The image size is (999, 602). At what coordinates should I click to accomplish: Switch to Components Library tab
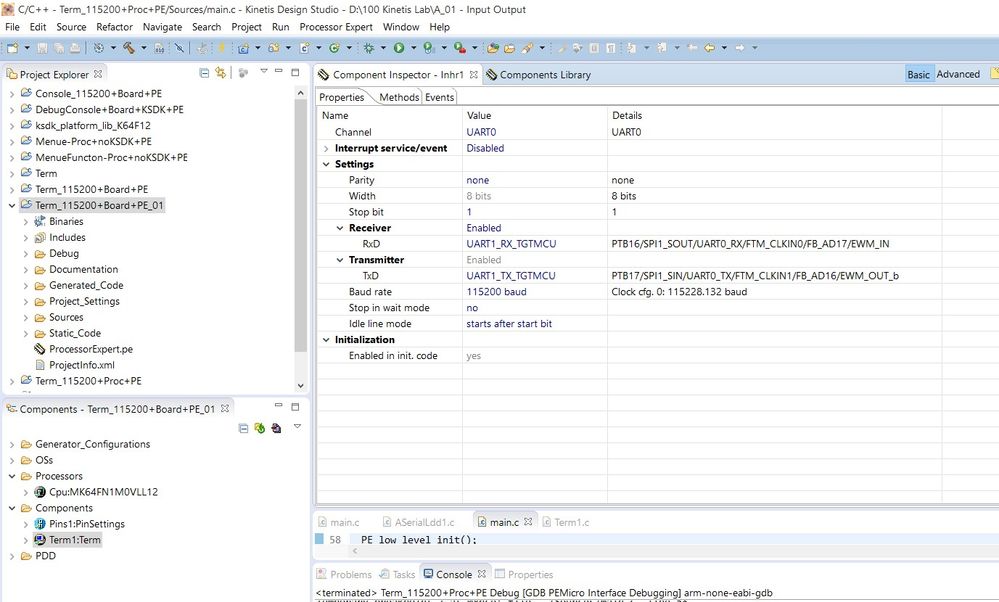coord(538,75)
